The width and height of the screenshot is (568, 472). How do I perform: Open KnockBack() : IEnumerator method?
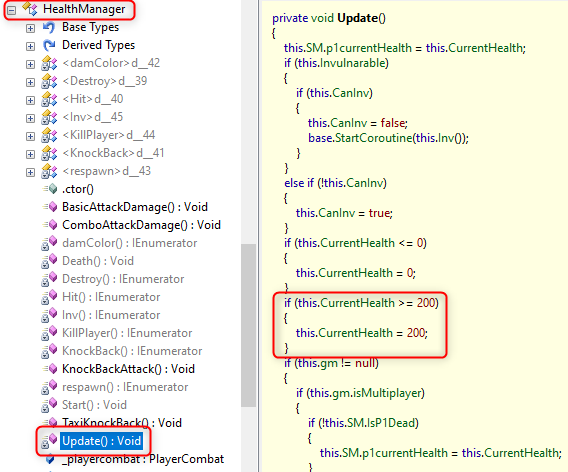pos(132,351)
